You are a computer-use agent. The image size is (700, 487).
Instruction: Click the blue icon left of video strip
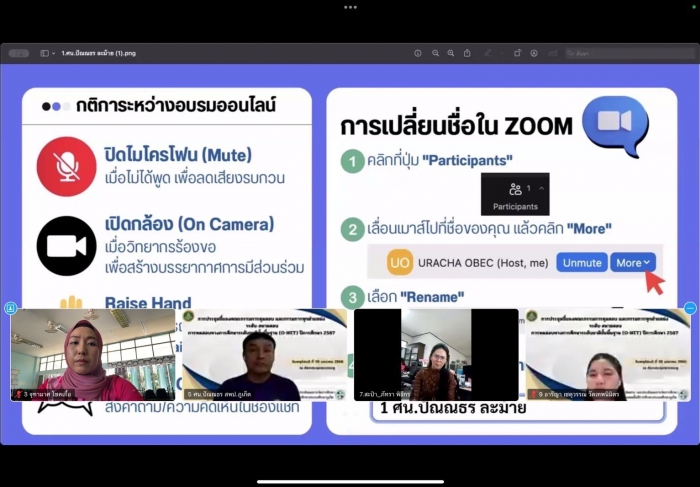click(x=11, y=308)
